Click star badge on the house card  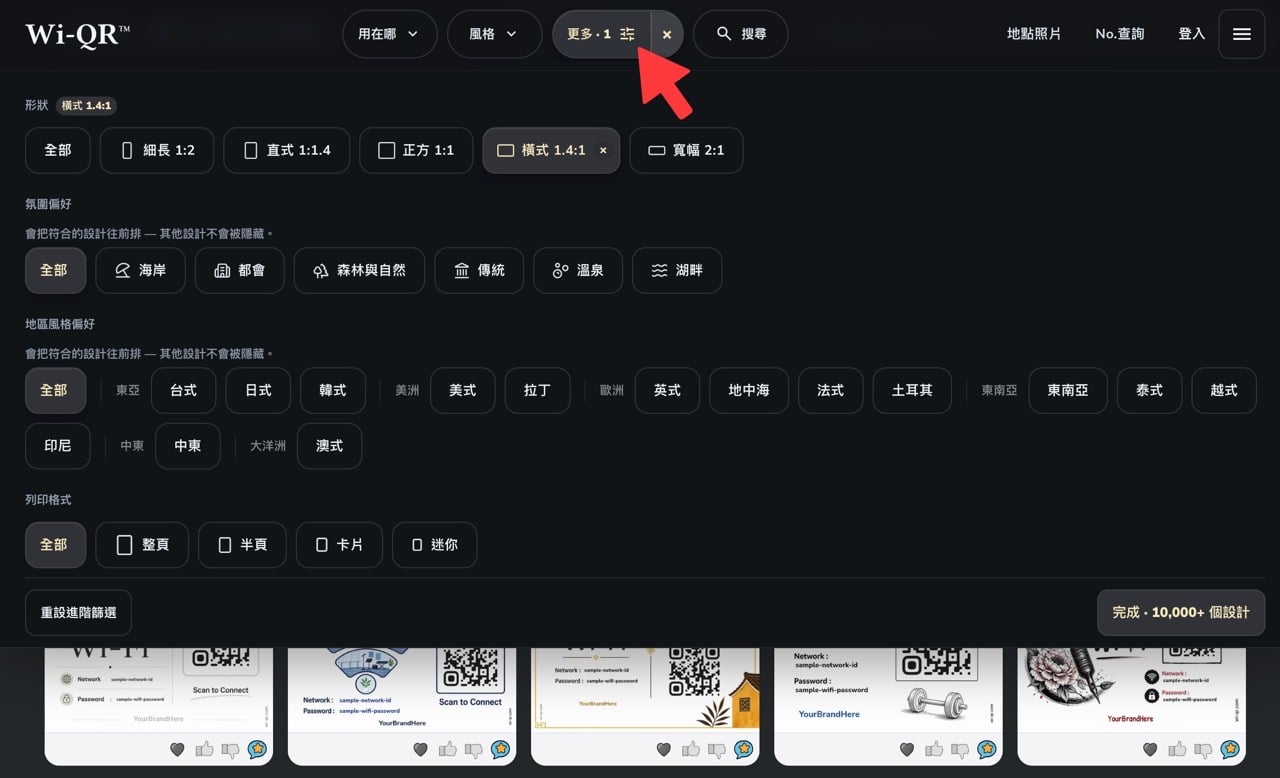click(744, 749)
